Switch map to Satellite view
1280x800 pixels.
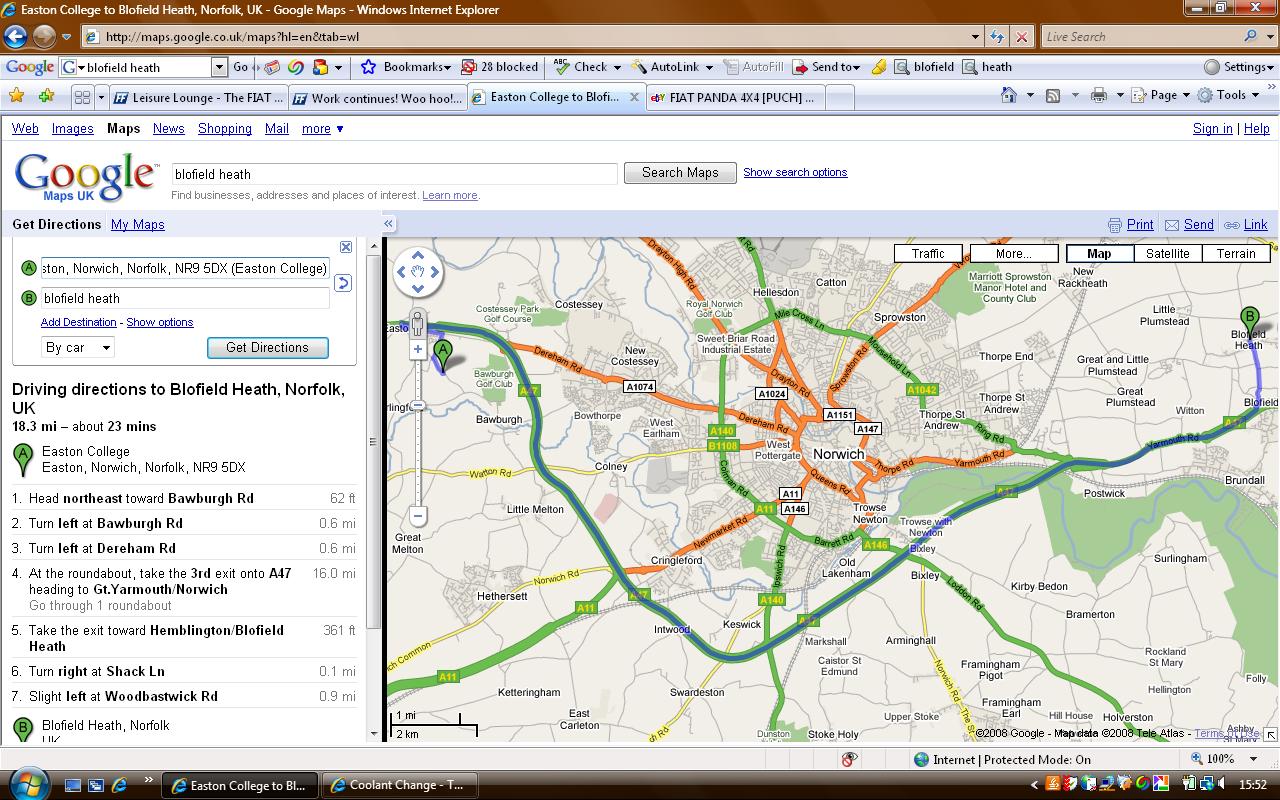[1167, 253]
